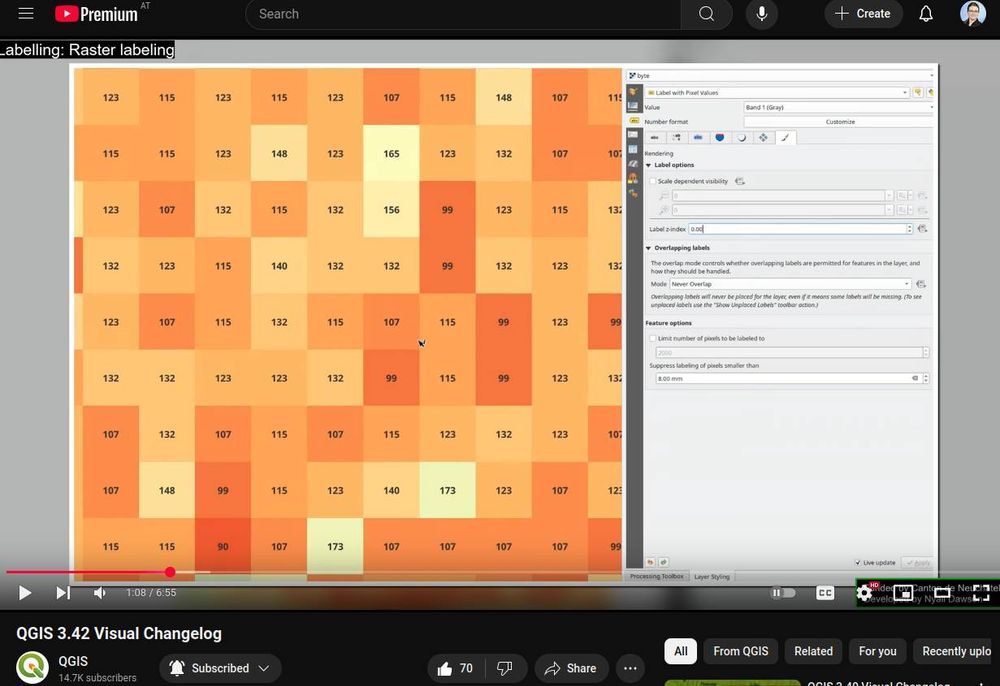Screen dimensions: 1000x686
Task: Share the video
Action: coord(571,668)
